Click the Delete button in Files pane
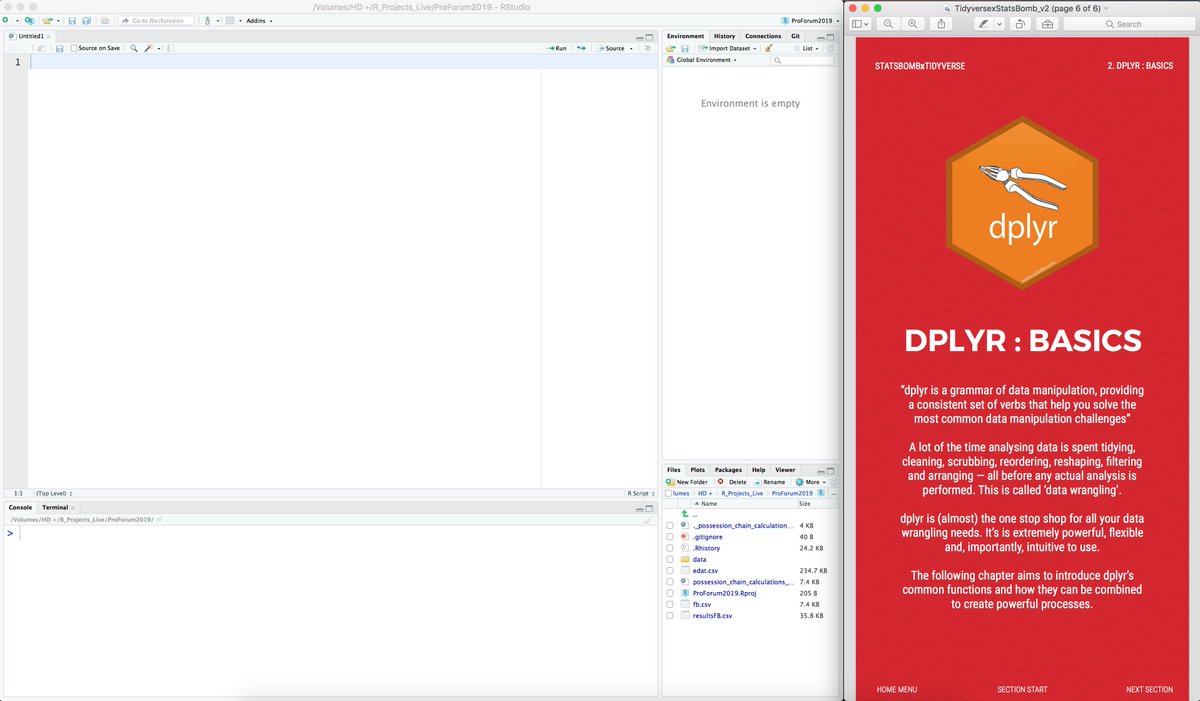 click(731, 482)
